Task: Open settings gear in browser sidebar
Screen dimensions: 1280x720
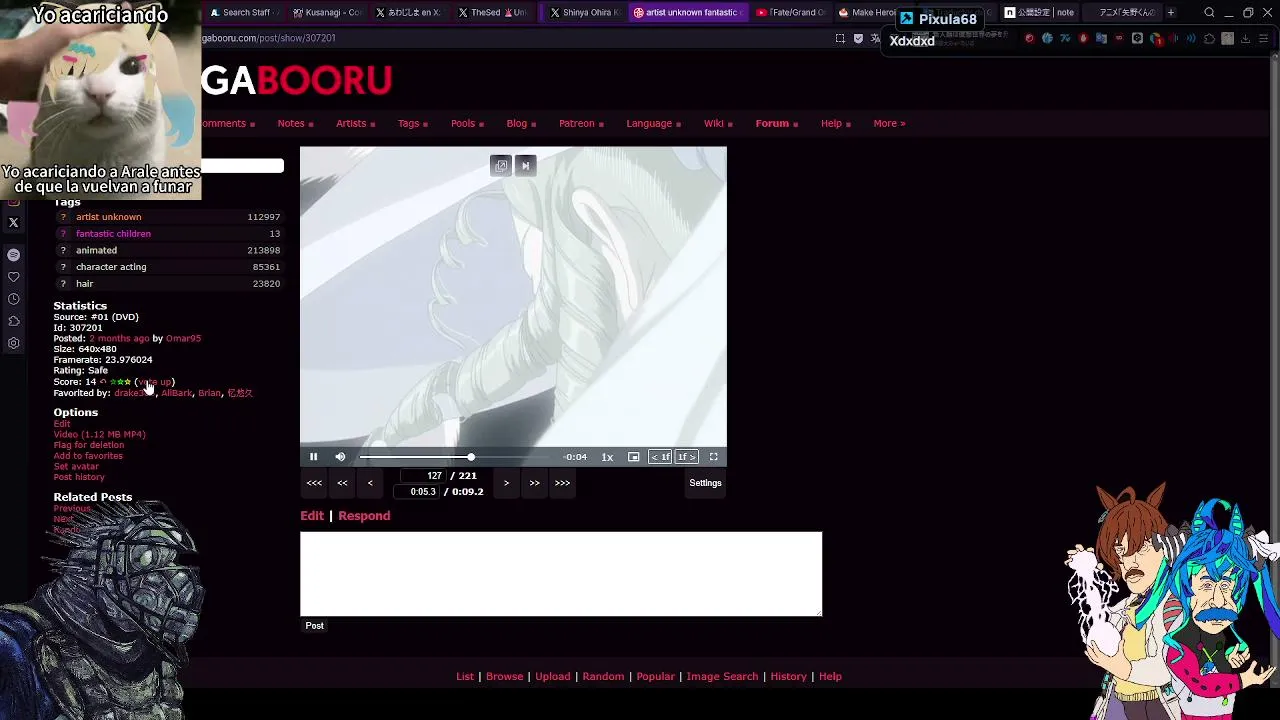Action: (14, 343)
